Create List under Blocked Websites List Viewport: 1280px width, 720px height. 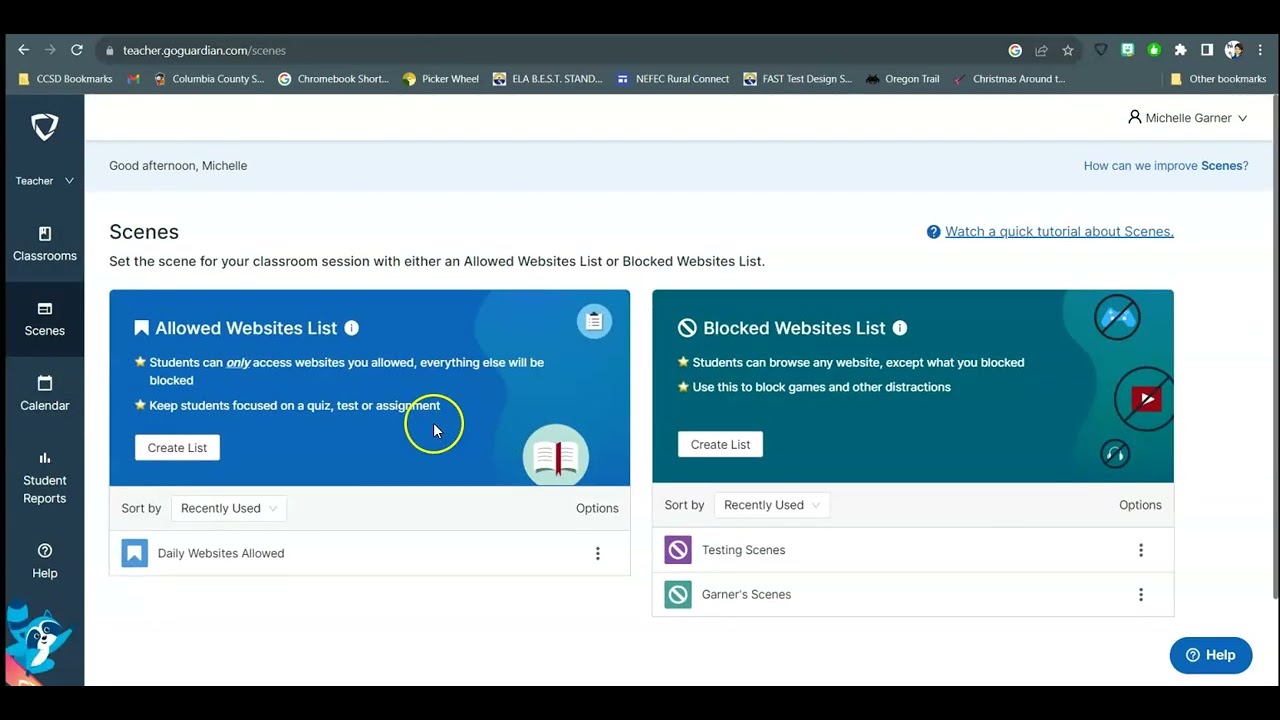click(x=720, y=445)
